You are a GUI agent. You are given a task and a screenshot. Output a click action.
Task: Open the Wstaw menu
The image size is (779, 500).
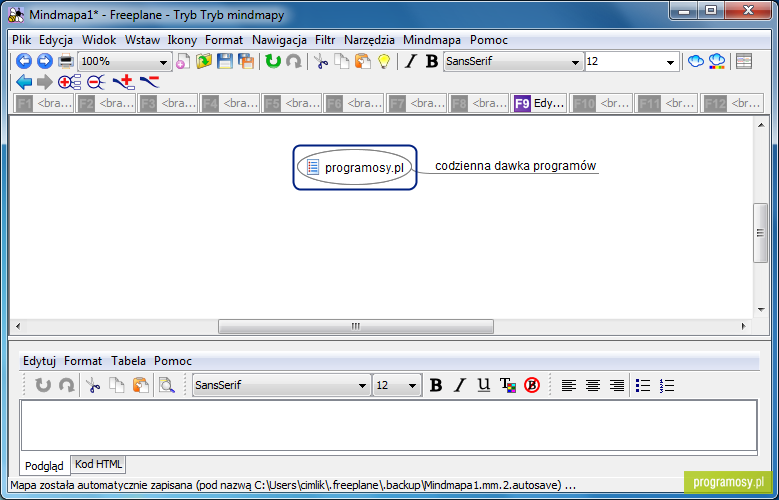pos(142,40)
